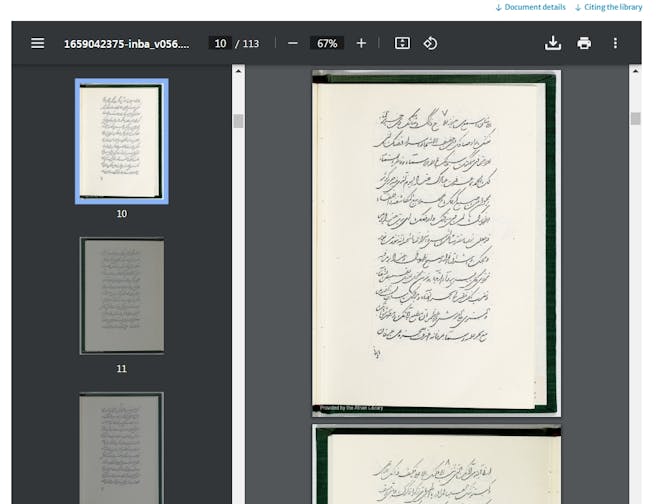
Task: Click the document scroll up arrow
Action: 635,71
